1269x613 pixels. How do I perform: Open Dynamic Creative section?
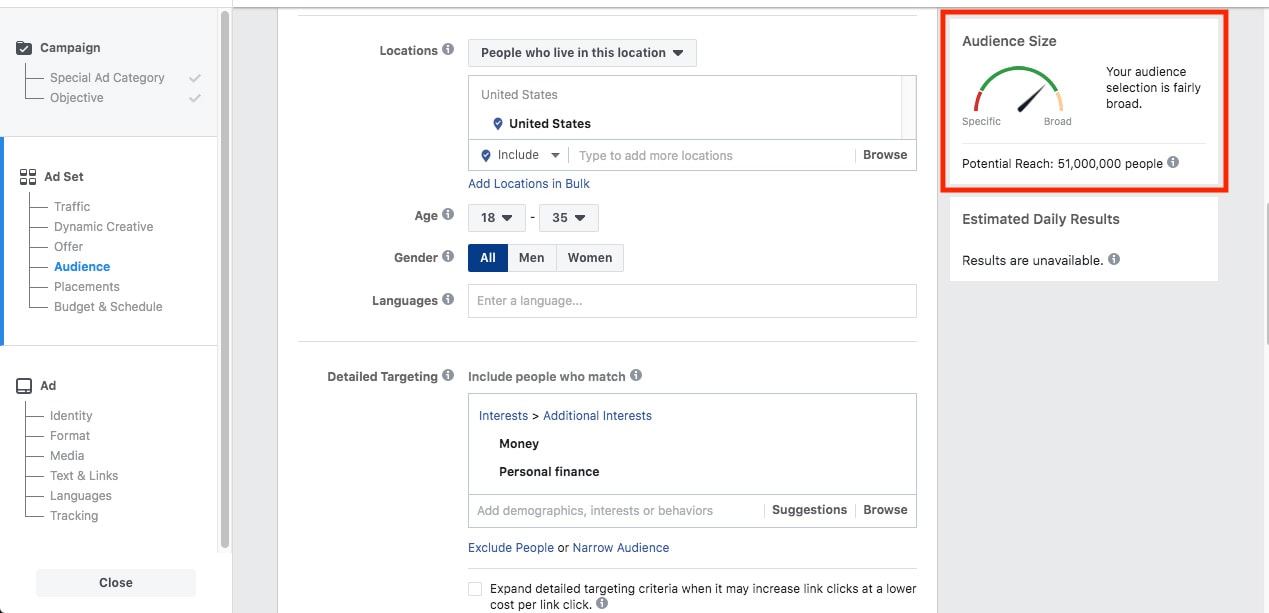(104, 226)
